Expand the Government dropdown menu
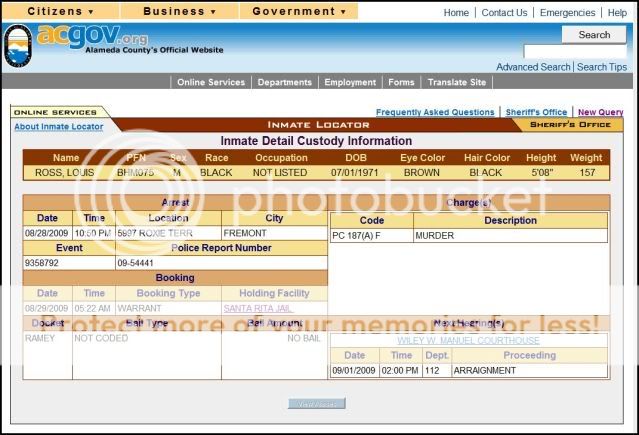 (x=298, y=12)
